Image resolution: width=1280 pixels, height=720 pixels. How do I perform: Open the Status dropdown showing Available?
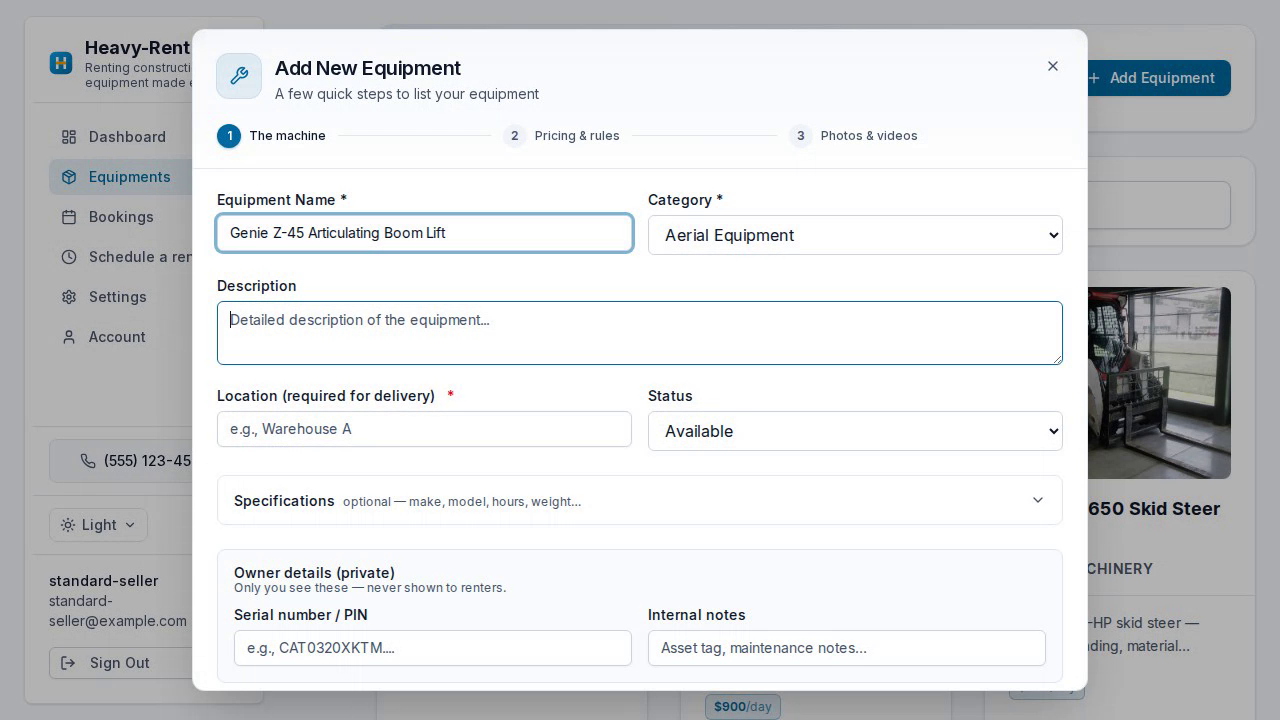(x=855, y=431)
